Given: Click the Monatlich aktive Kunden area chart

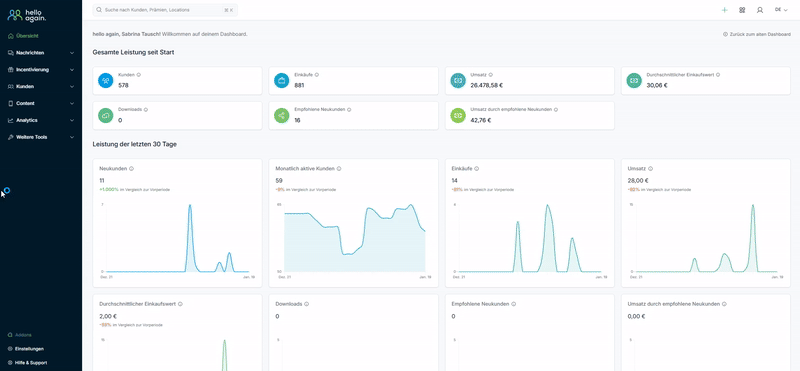Looking at the screenshot, I should [355, 238].
